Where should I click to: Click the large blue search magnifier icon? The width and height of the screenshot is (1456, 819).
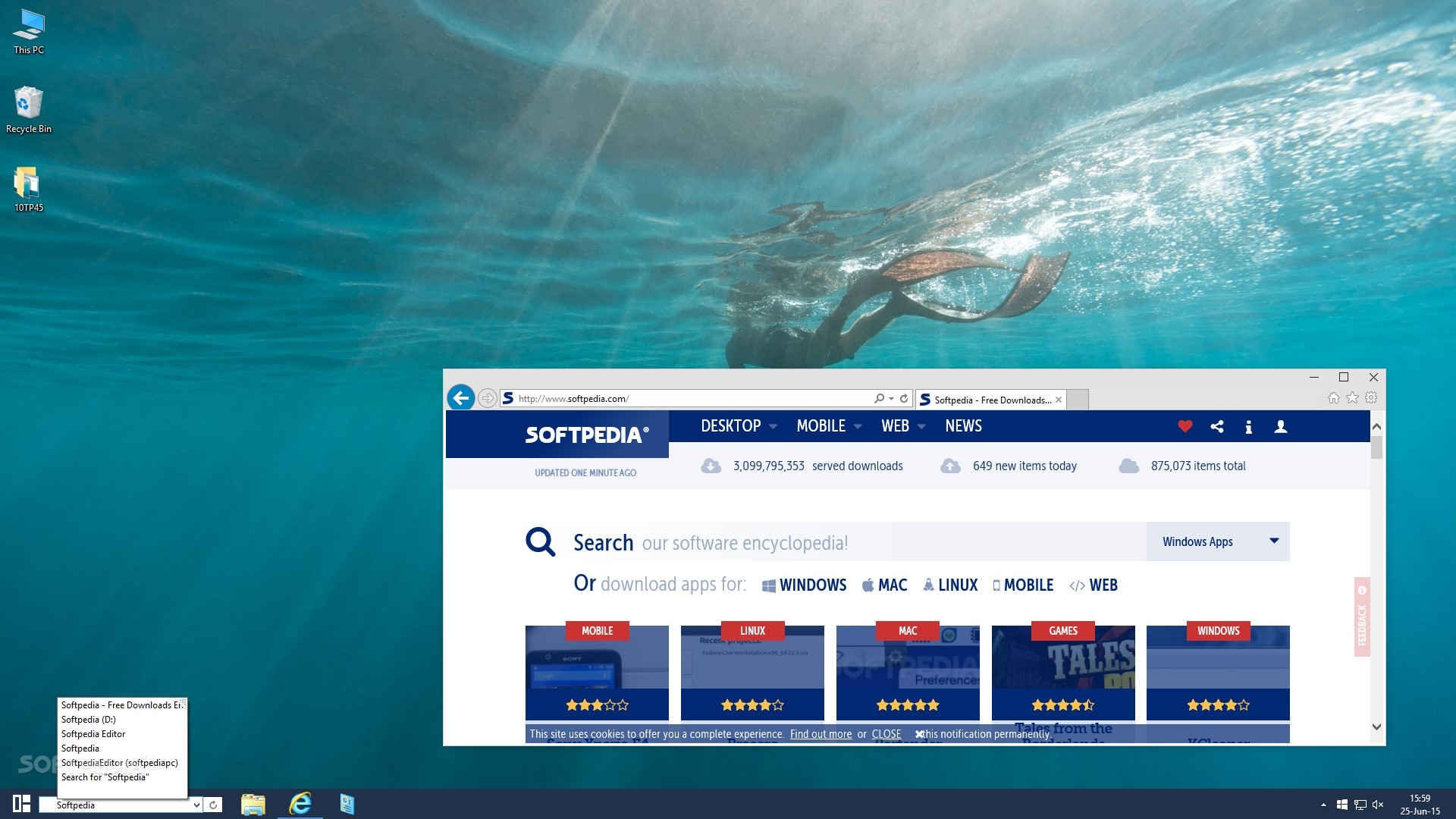(x=541, y=541)
